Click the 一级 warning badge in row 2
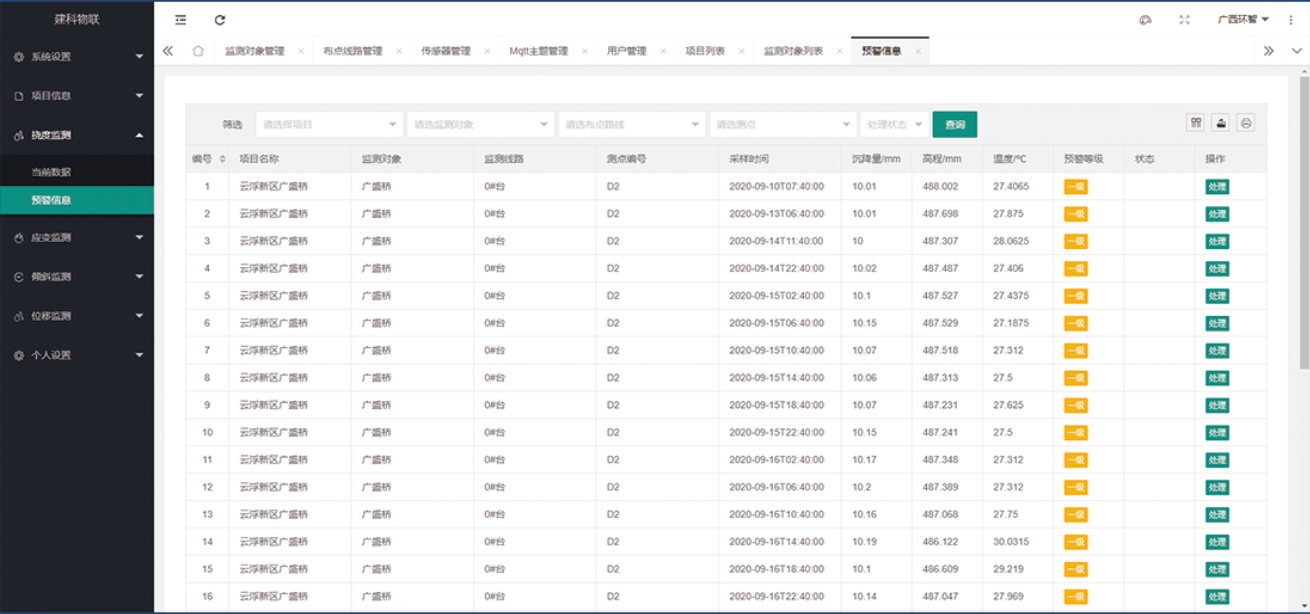The width and height of the screenshot is (1310, 614). pyautogui.click(x=1075, y=214)
